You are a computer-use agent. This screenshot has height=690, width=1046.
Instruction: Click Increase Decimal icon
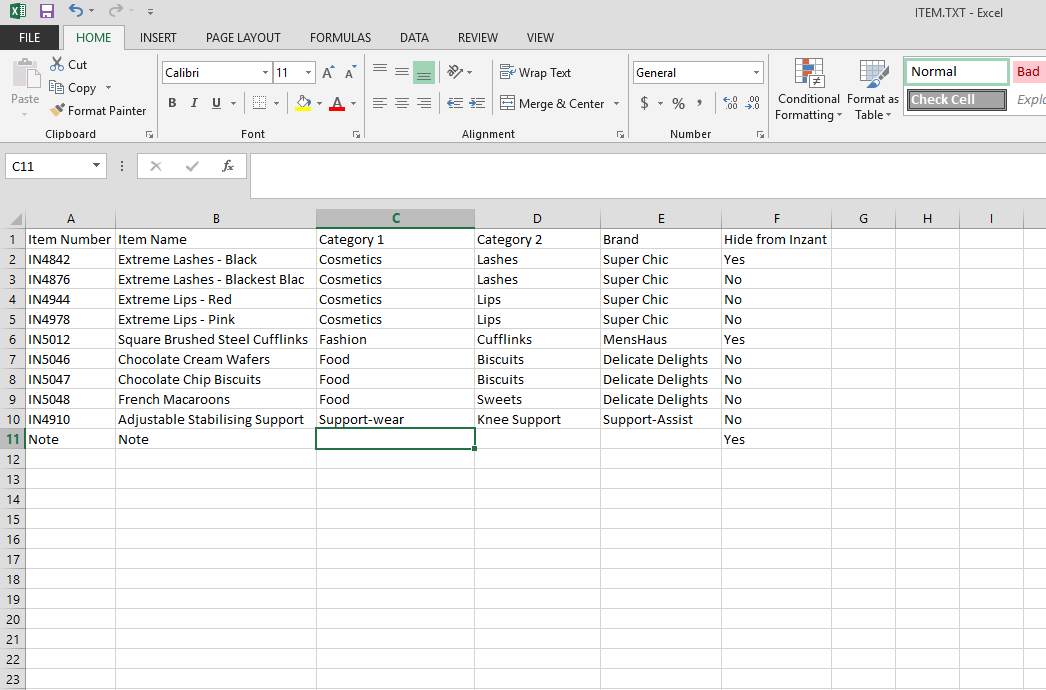coord(730,103)
